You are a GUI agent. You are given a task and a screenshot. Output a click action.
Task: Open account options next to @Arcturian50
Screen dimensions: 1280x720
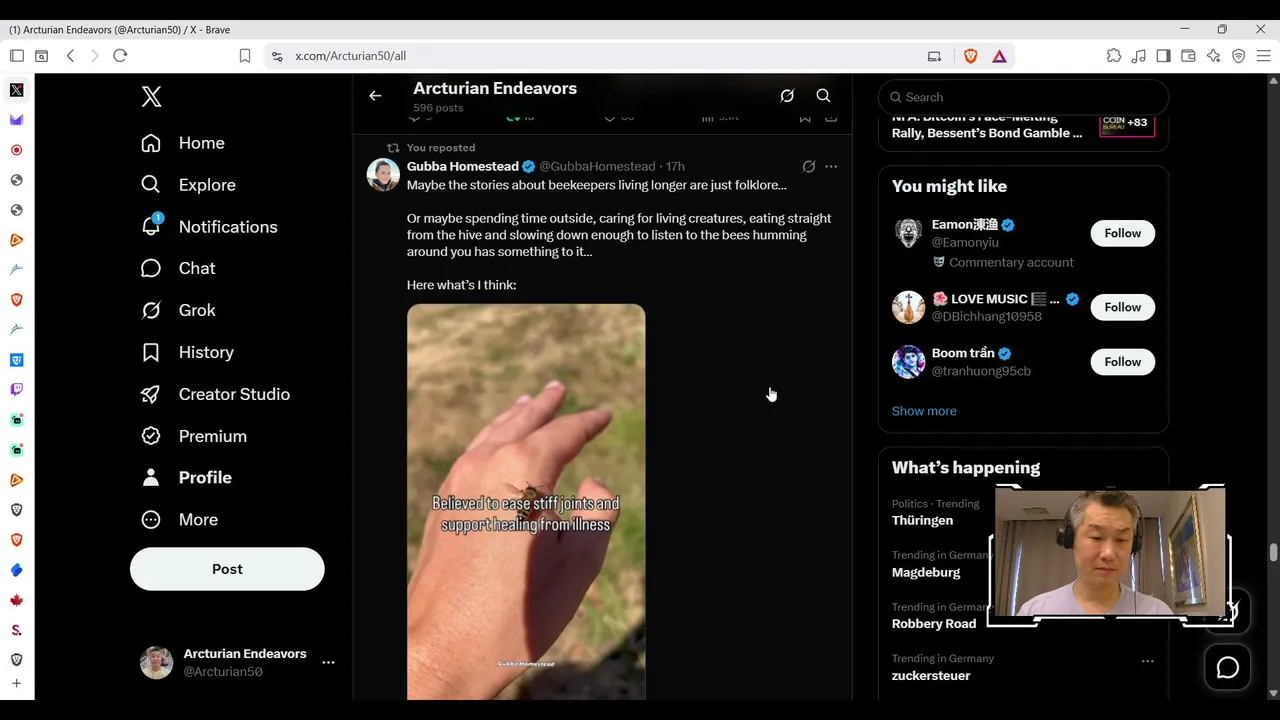click(328, 662)
